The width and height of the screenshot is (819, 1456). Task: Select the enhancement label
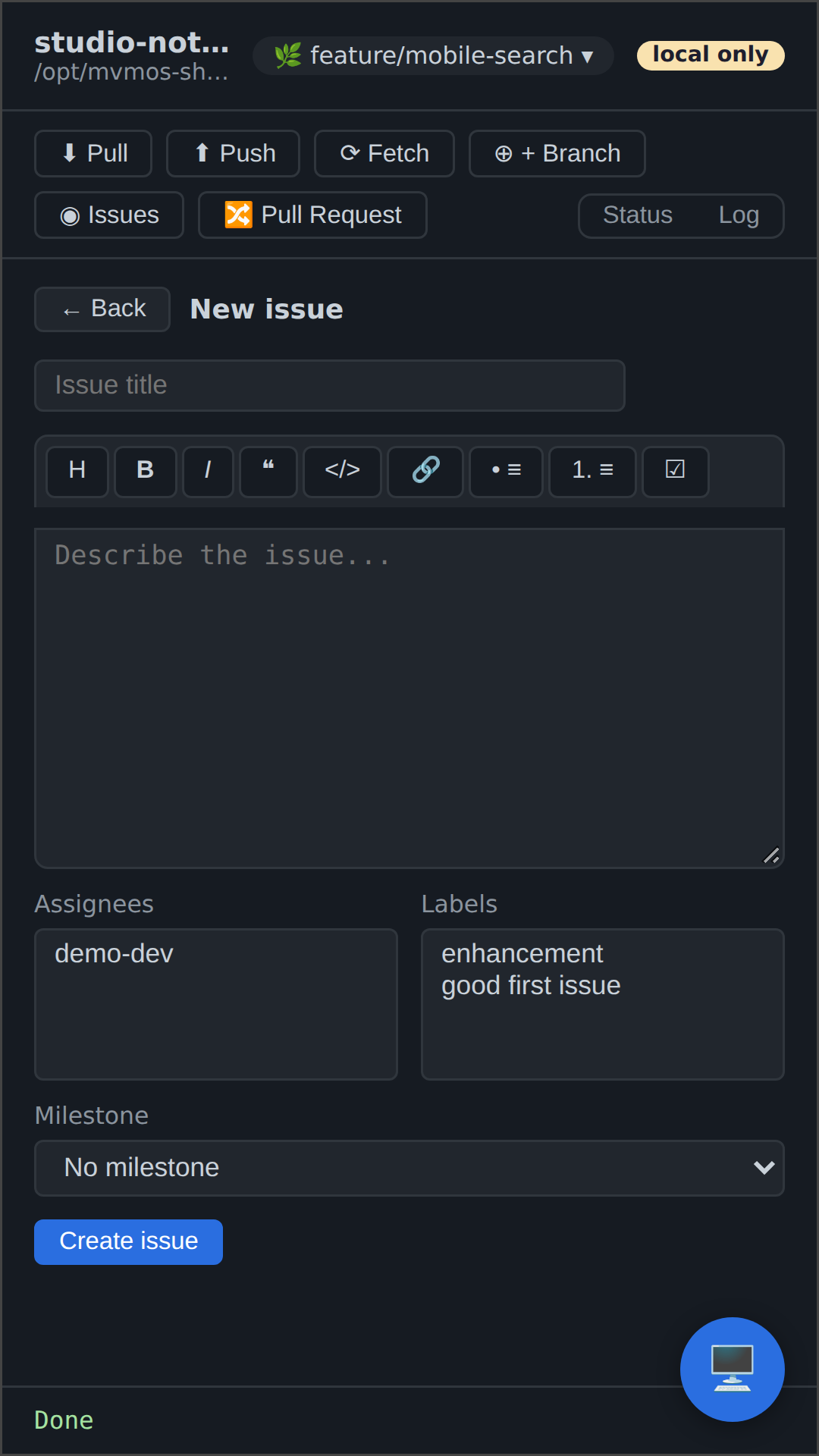click(603, 953)
